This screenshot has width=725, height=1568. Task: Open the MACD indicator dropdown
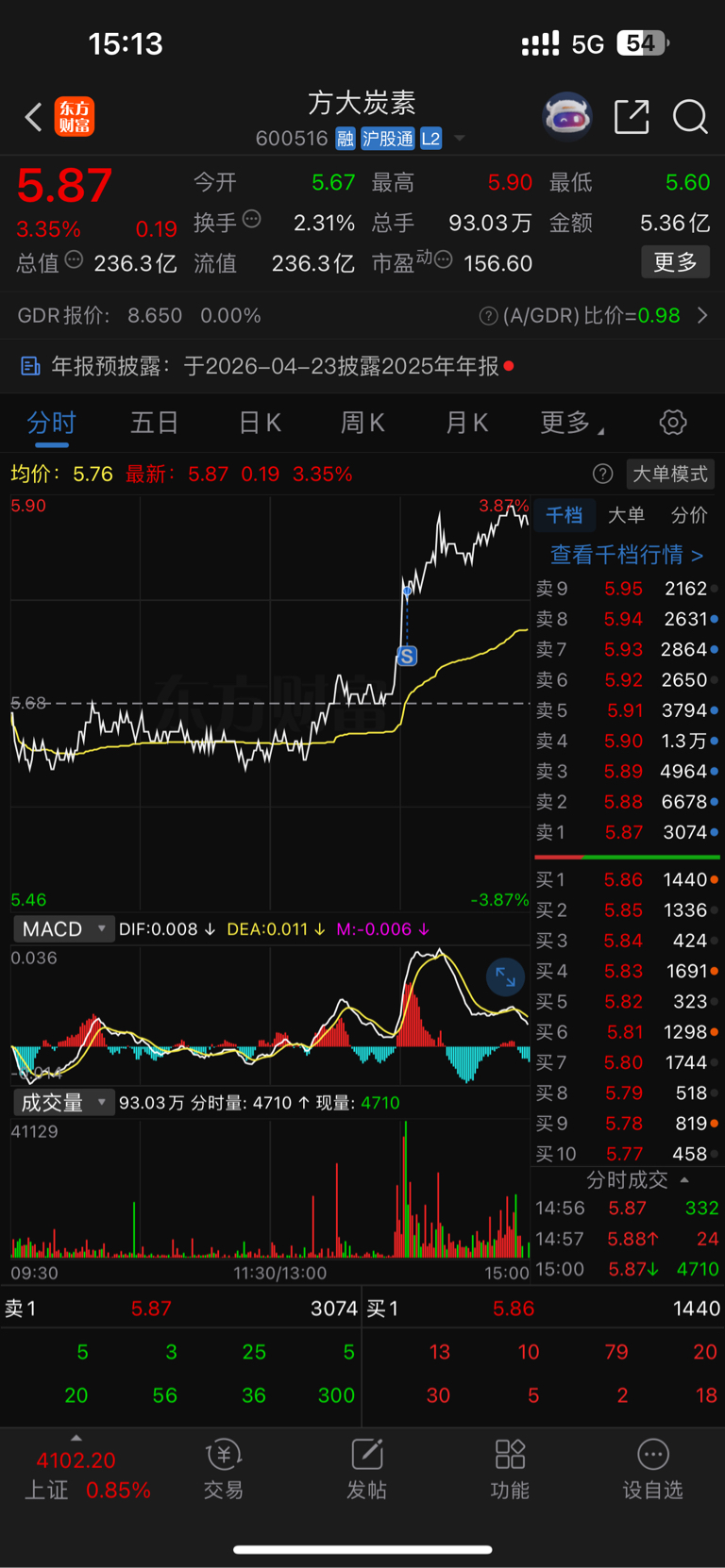pos(62,929)
